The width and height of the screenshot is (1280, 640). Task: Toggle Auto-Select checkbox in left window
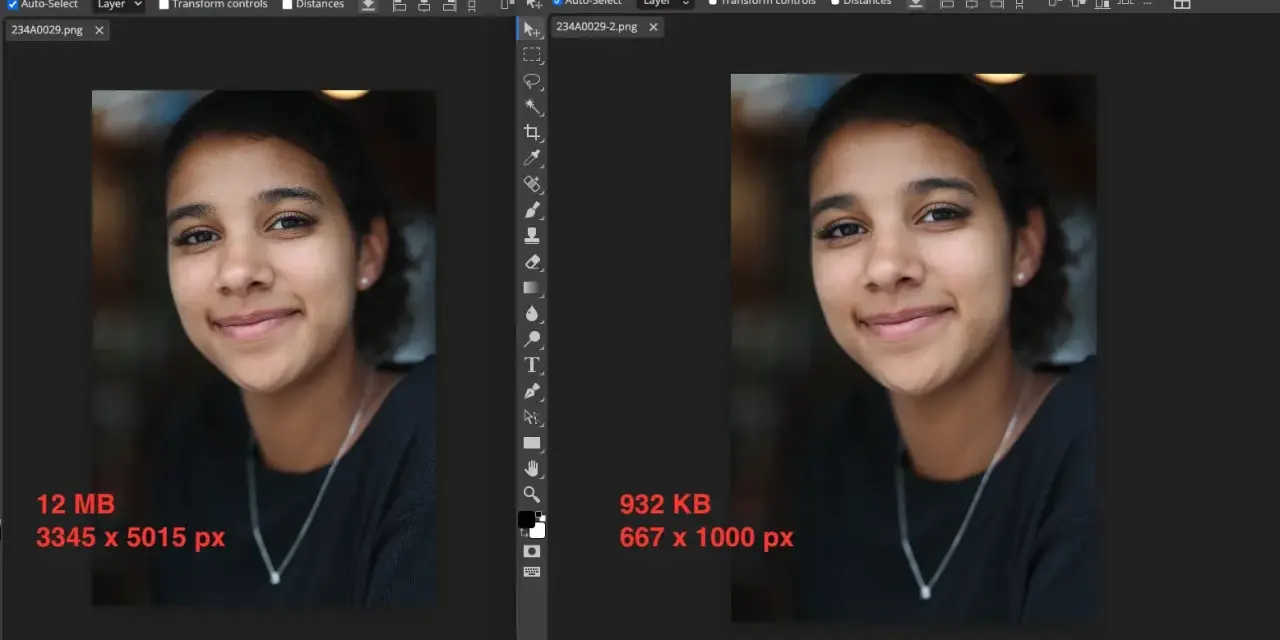tap(13, 4)
